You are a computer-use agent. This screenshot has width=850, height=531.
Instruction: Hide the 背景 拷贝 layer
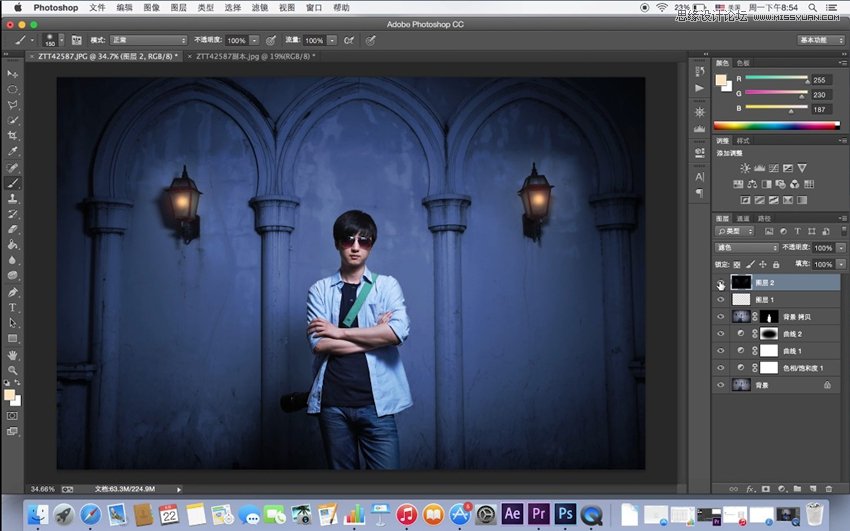720,317
